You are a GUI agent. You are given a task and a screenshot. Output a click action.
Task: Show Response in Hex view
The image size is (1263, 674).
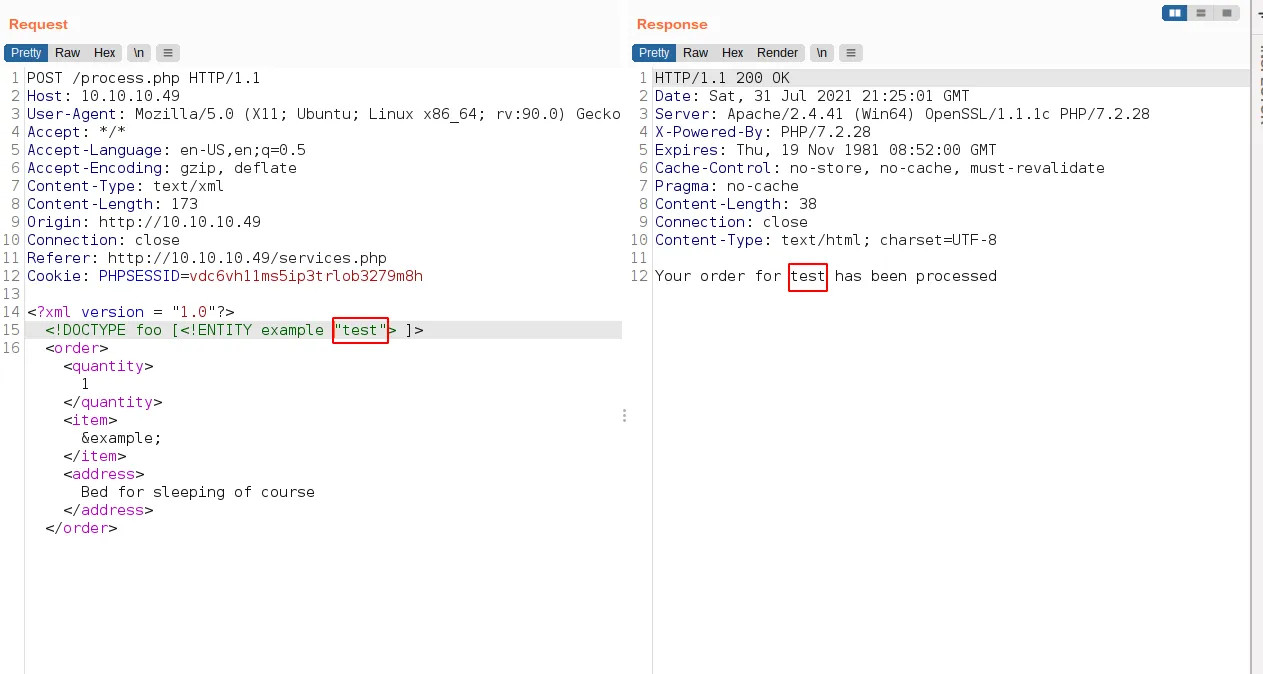(x=733, y=53)
